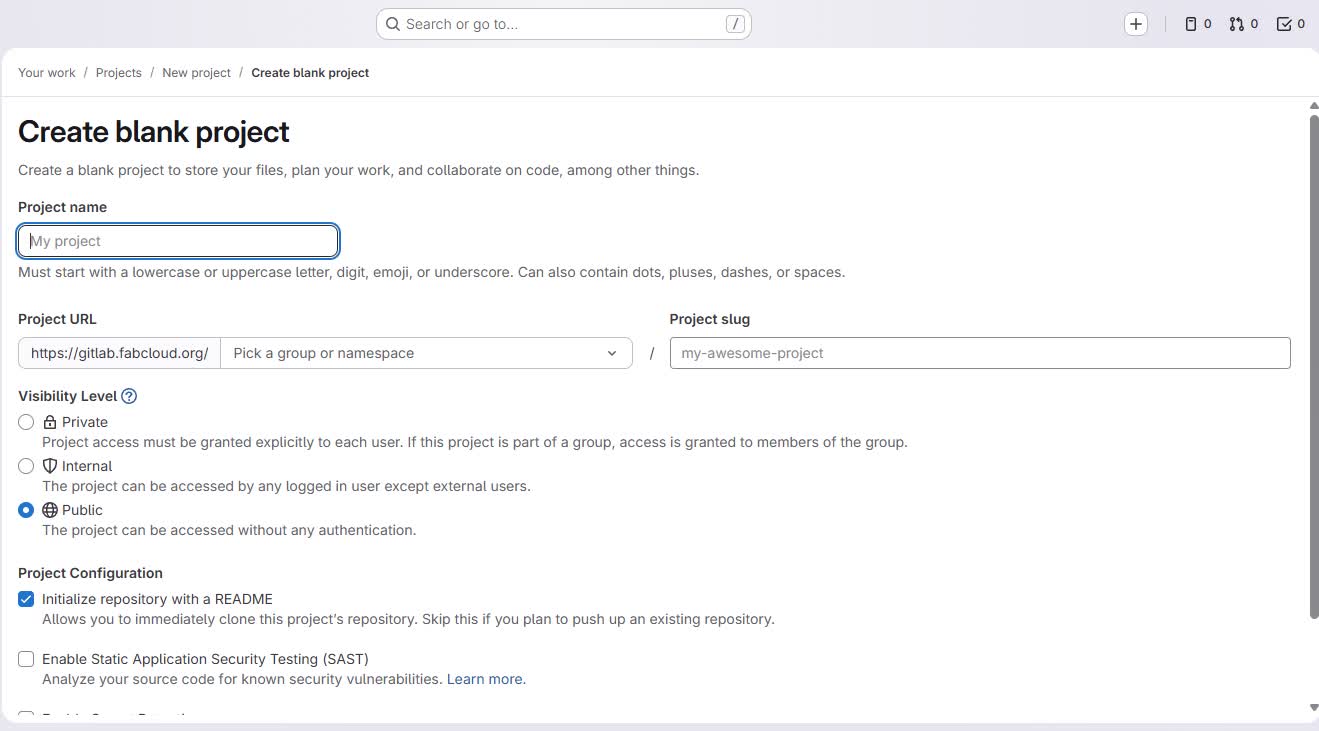1319x731 pixels.
Task: Focus the Project name input field
Action: click(178, 241)
